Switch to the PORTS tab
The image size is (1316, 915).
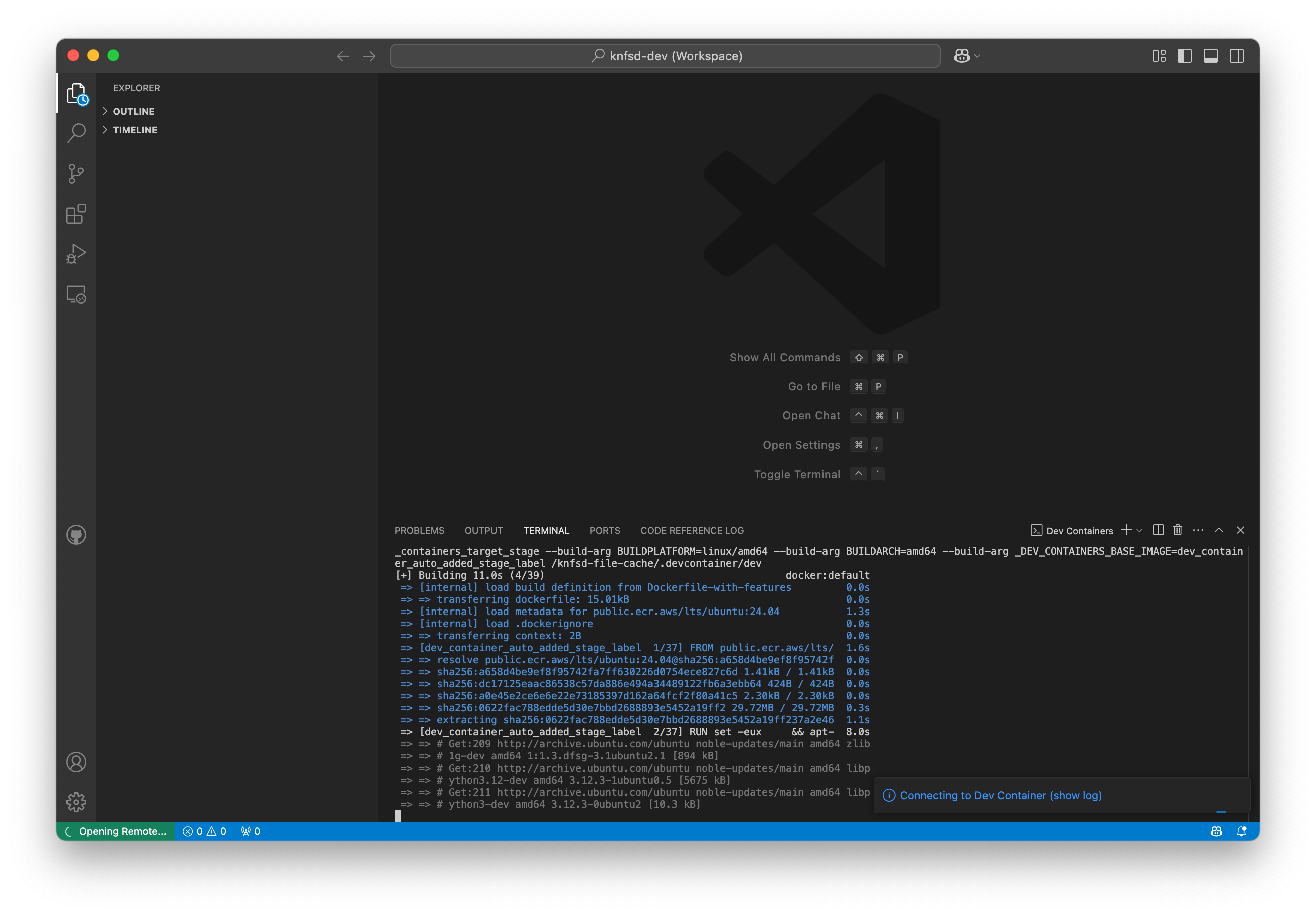coord(605,530)
